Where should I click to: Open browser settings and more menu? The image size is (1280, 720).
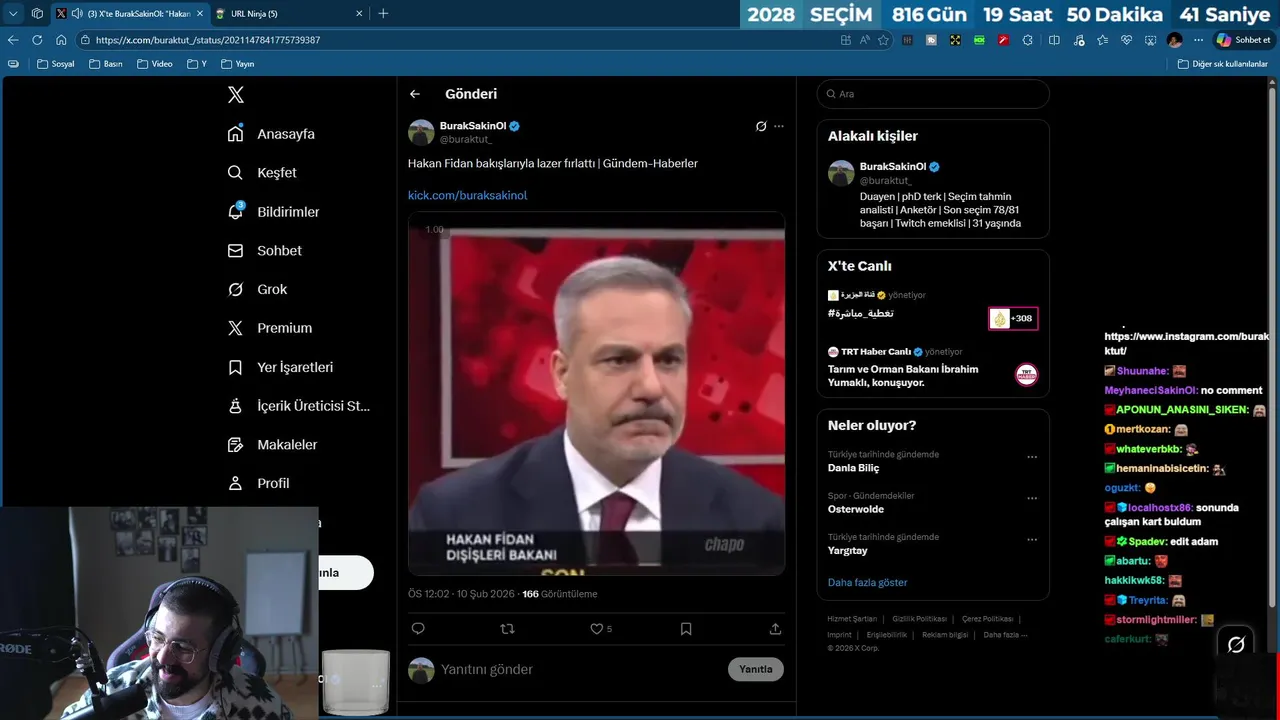pyautogui.click(x=1199, y=40)
